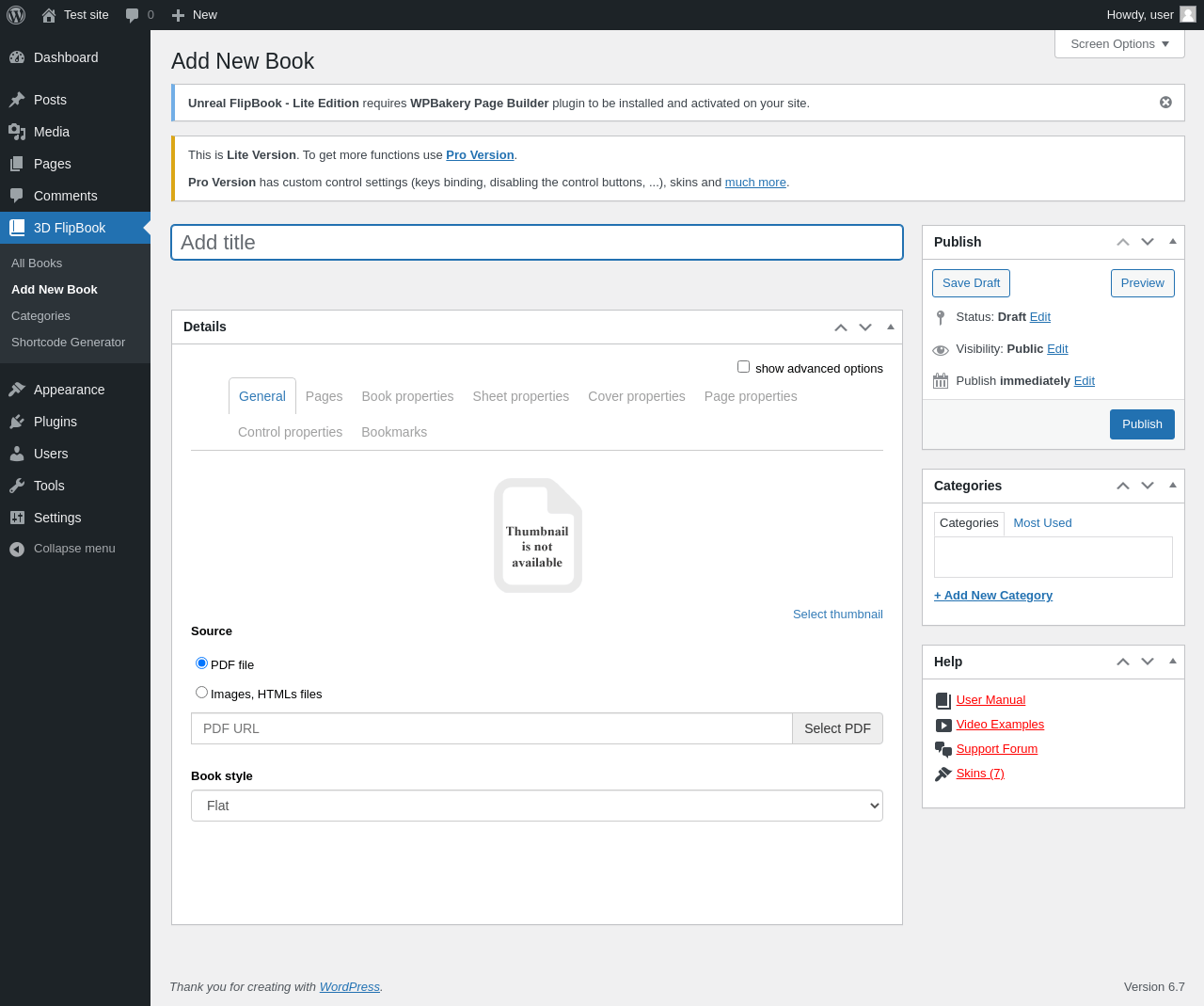The image size is (1204, 1006).
Task: Switch to the Book properties tab
Action: point(407,396)
